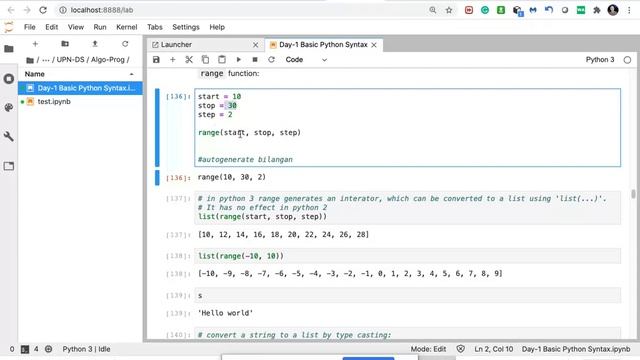The height and width of the screenshot is (360, 640).
Task: Open the File menu
Action: [x=29, y=27]
